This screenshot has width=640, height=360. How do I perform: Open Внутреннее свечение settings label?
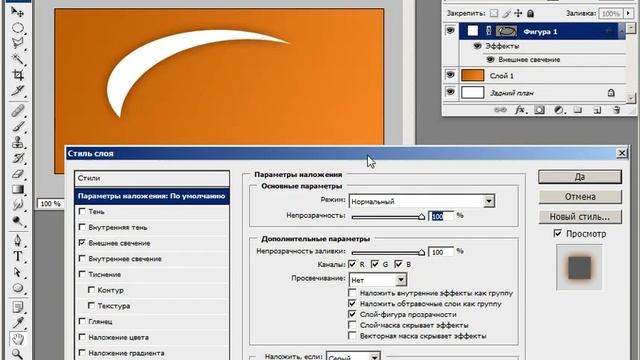click(x=125, y=259)
